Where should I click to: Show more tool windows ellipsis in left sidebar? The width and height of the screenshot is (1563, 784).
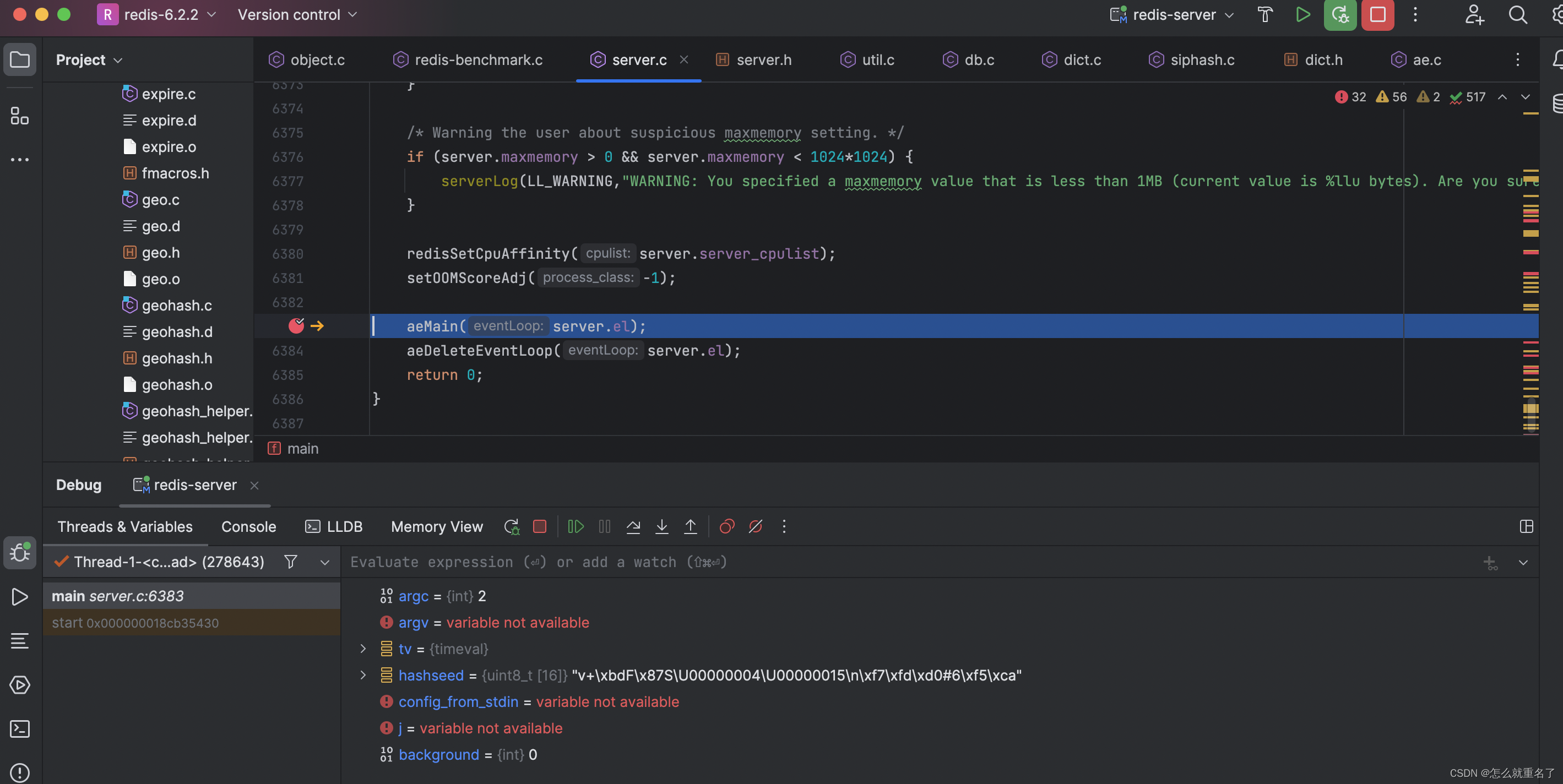20,160
